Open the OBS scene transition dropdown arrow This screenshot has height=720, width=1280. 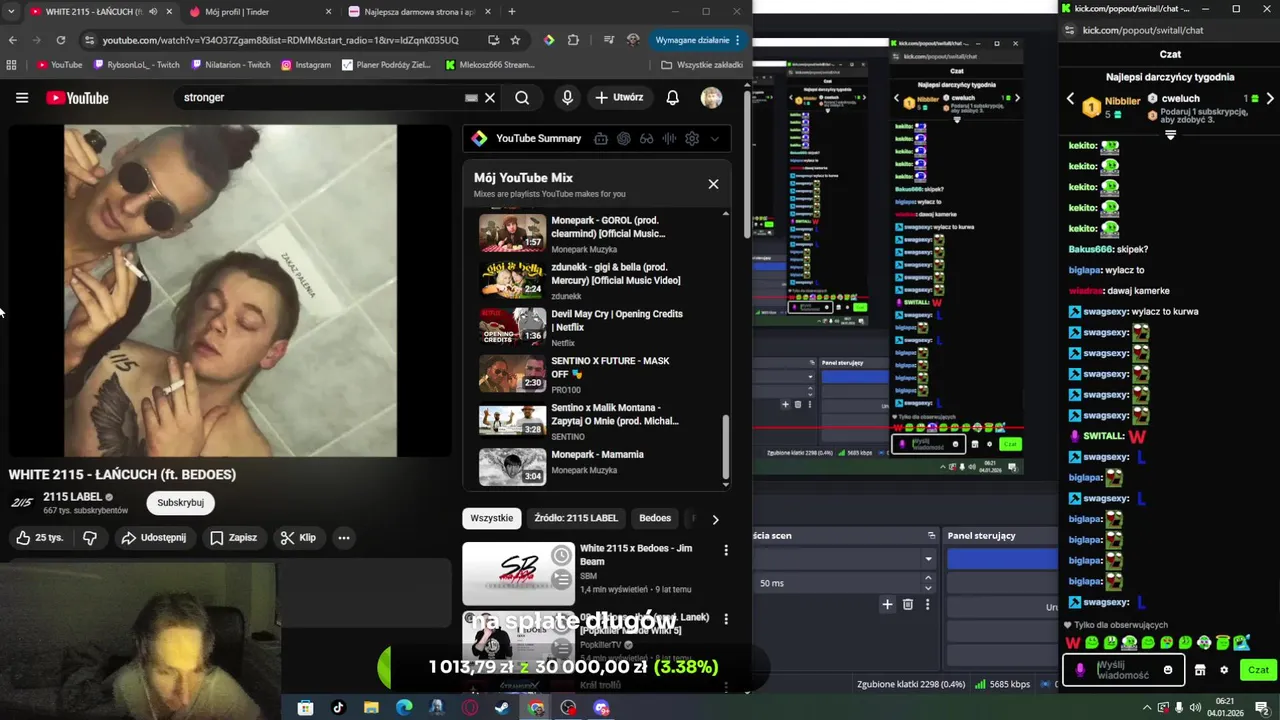point(928,559)
